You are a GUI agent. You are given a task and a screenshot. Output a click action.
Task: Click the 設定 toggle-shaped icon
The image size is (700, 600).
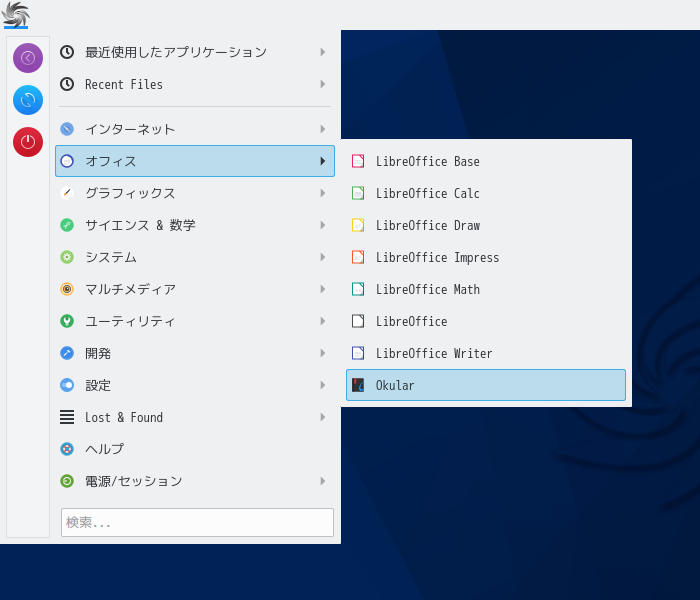point(67,385)
